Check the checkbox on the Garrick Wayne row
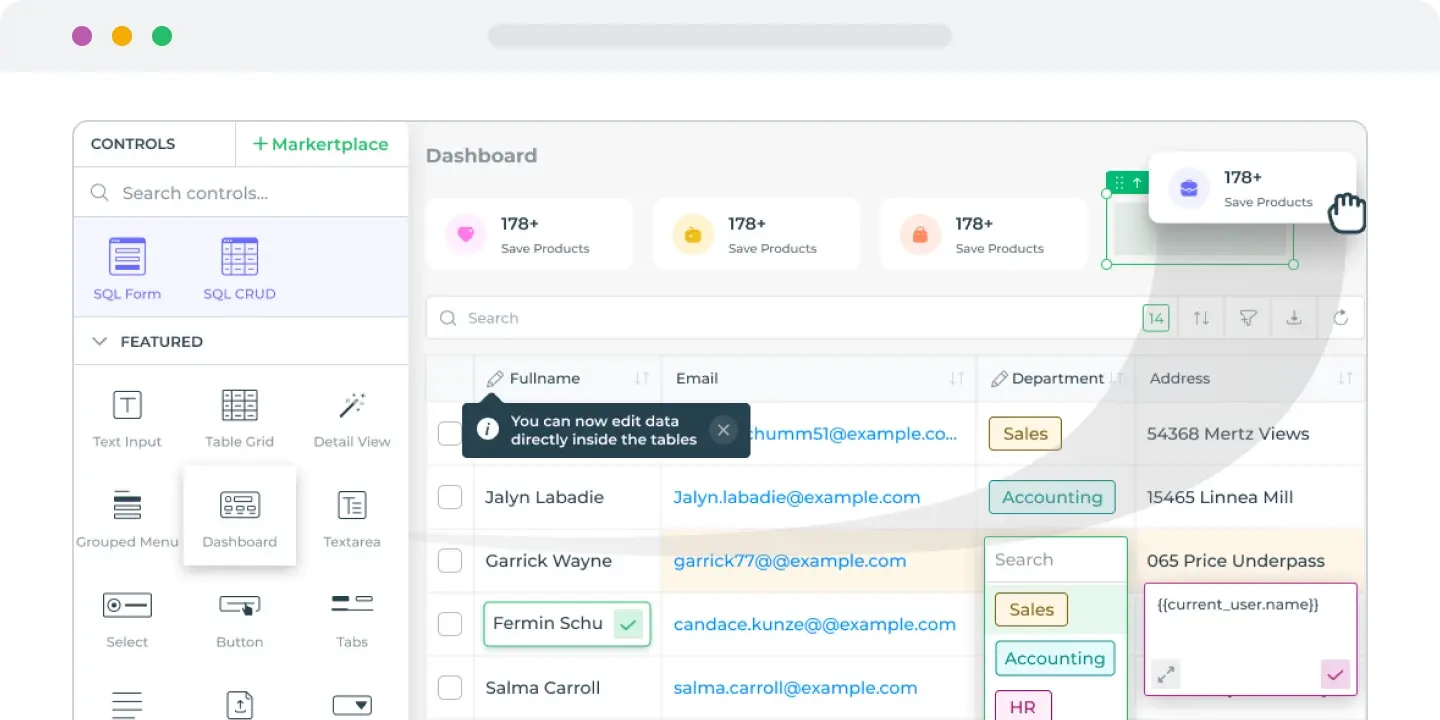Image resolution: width=1440 pixels, height=720 pixels. 449,561
